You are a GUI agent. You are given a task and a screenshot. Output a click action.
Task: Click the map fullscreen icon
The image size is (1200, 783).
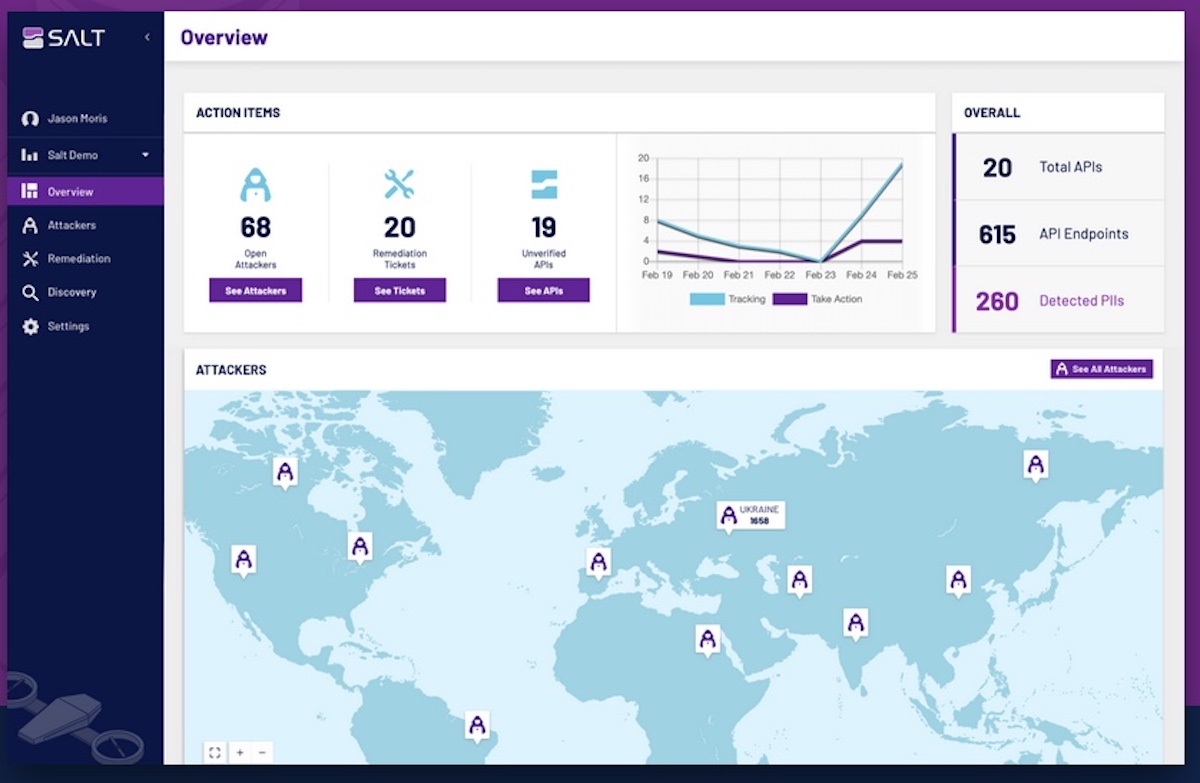(215, 752)
